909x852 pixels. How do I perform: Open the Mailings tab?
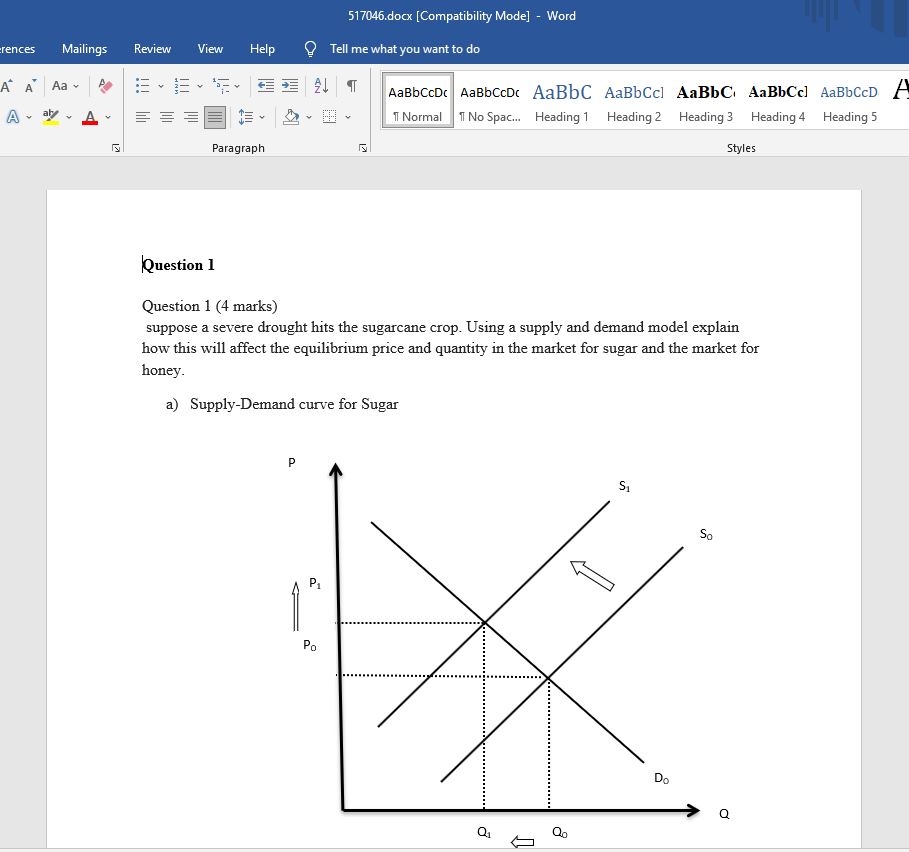pos(85,49)
